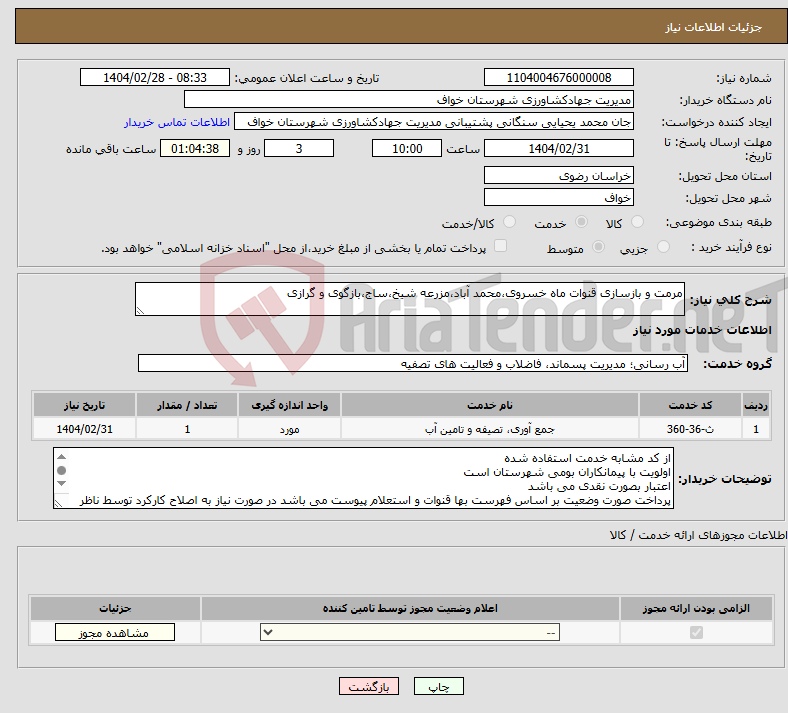Select the خدمت radio button
The image size is (788, 713).
pos(581,222)
